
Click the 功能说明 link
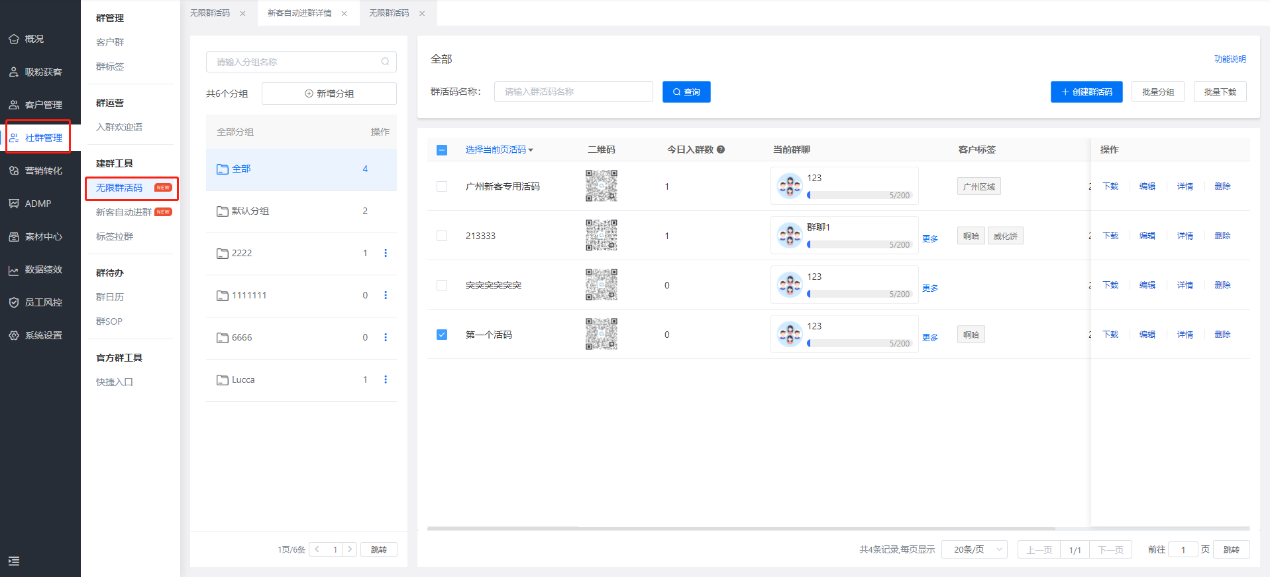click(x=1230, y=59)
